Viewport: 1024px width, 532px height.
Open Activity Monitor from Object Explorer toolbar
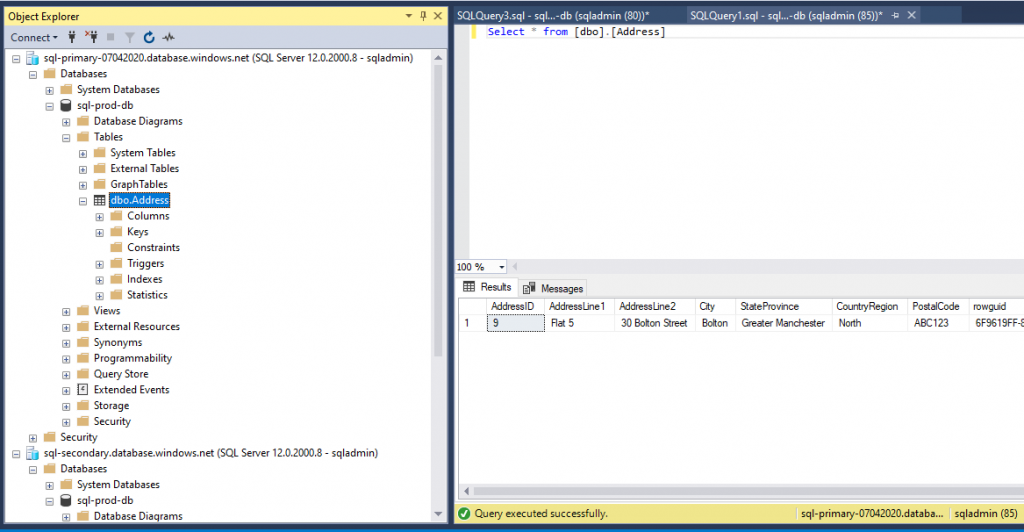(168, 37)
